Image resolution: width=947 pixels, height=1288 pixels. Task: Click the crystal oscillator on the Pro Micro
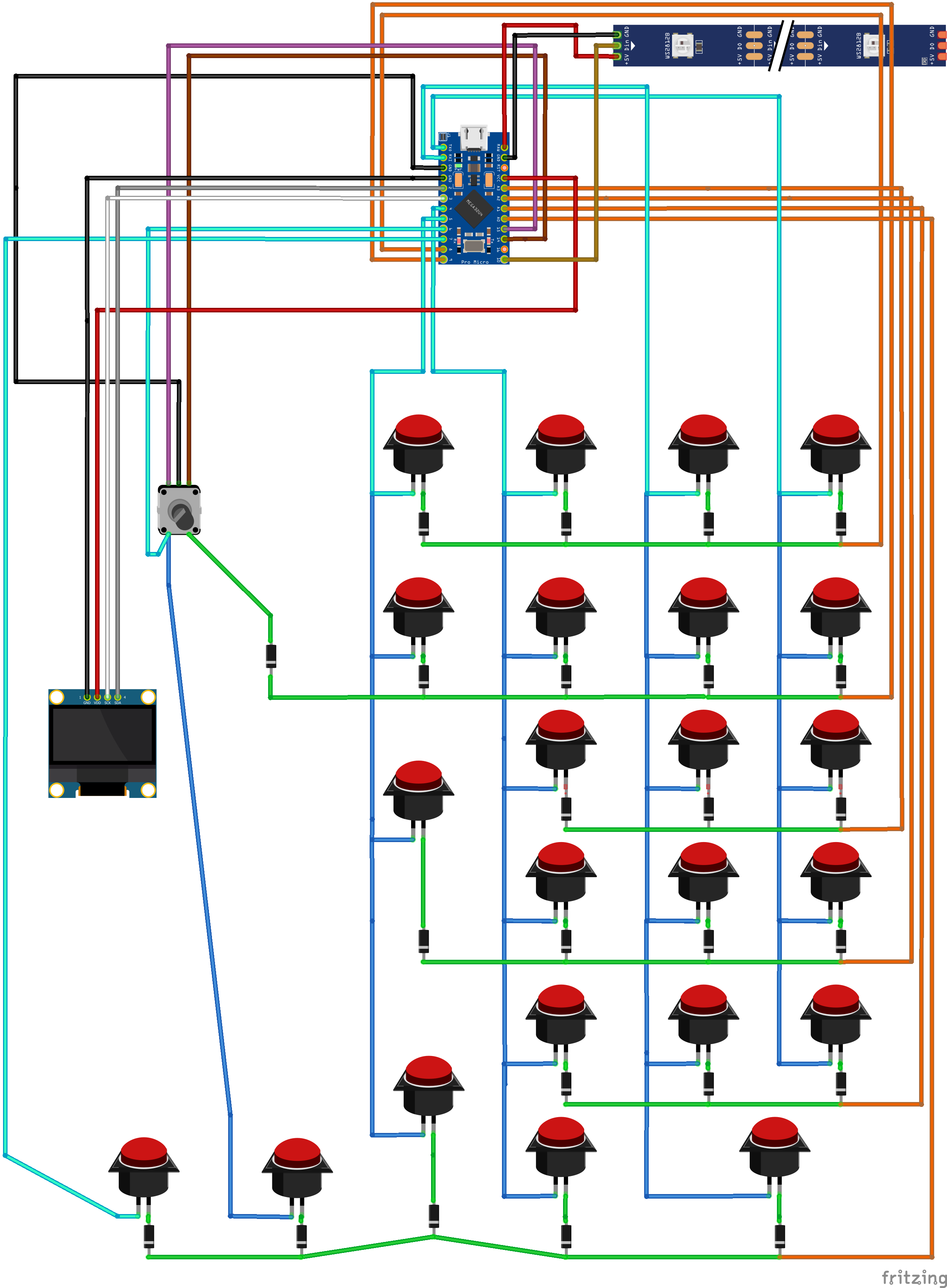coord(474,246)
